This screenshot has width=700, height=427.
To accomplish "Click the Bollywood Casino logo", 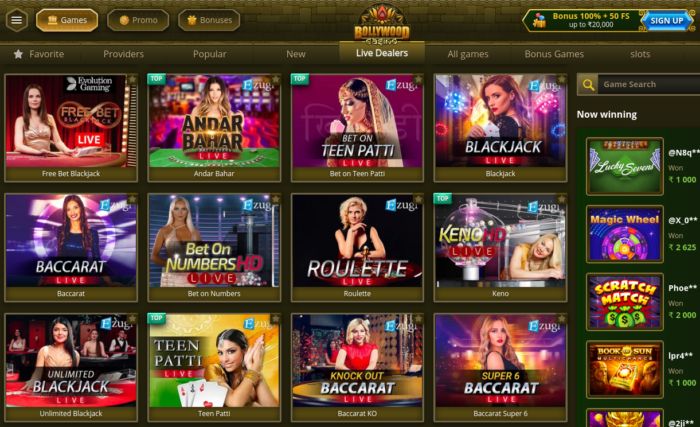I will (x=382, y=25).
